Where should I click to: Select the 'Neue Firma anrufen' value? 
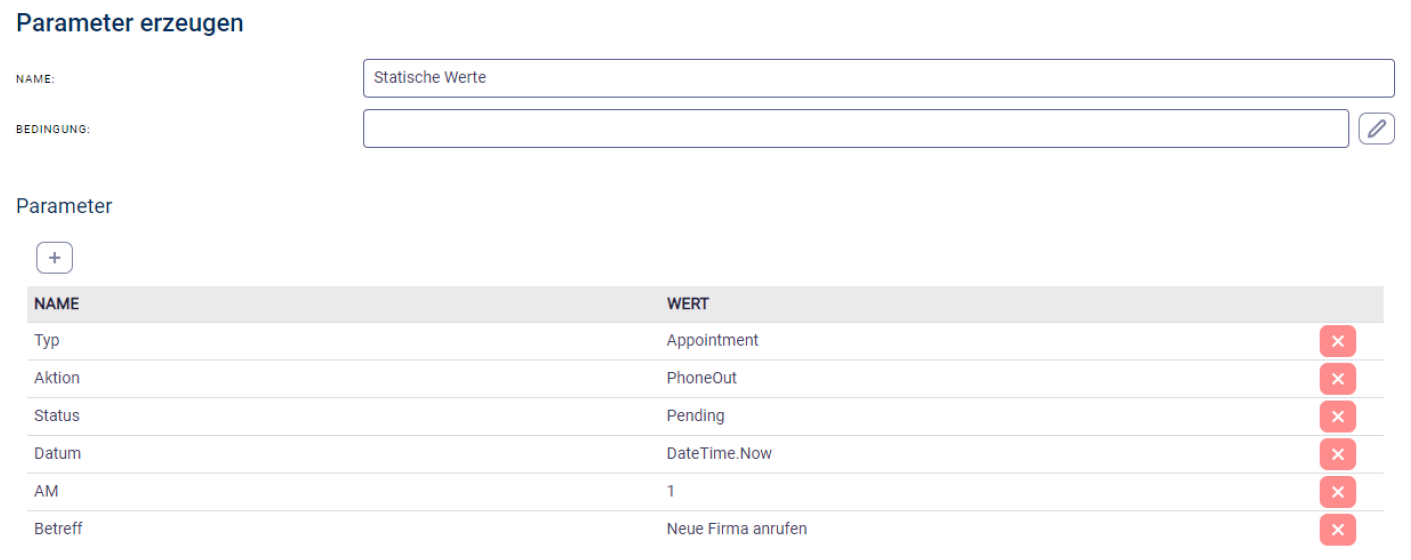(x=736, y=529)
